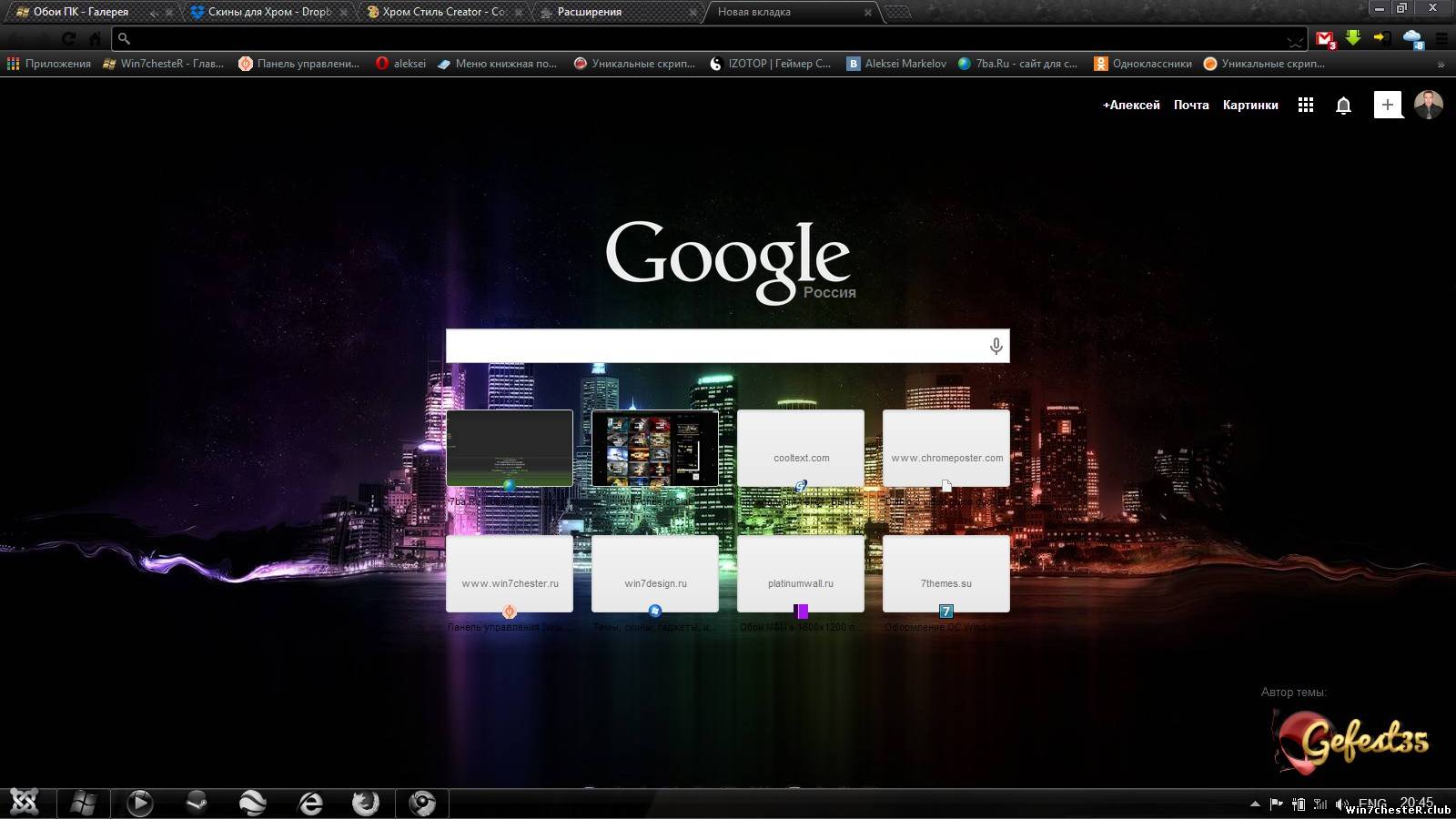Image resolution: width=1456 pixels, height=819 pixels.
Task: Reload the current page
Action: click(69, 39)
